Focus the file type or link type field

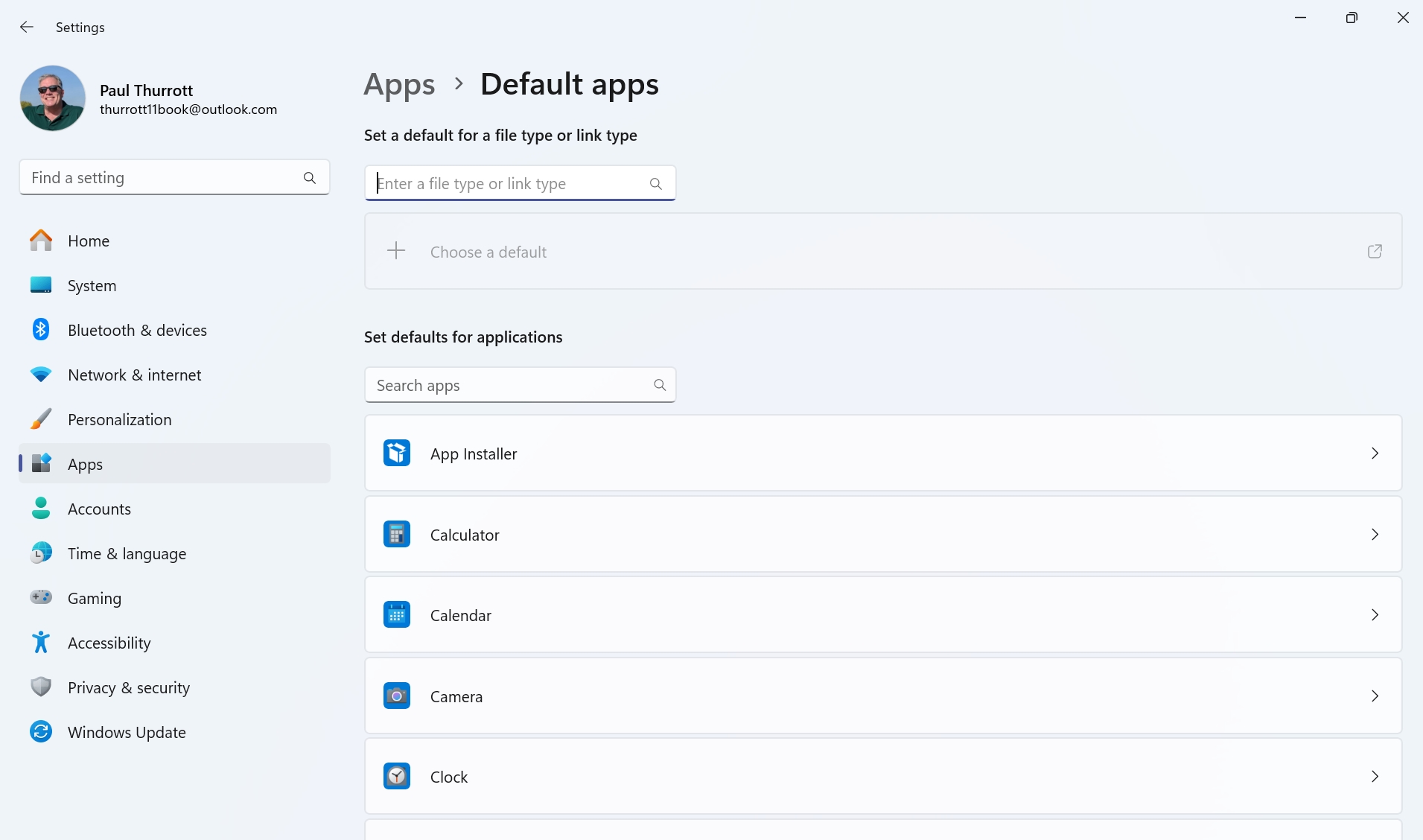520,183
